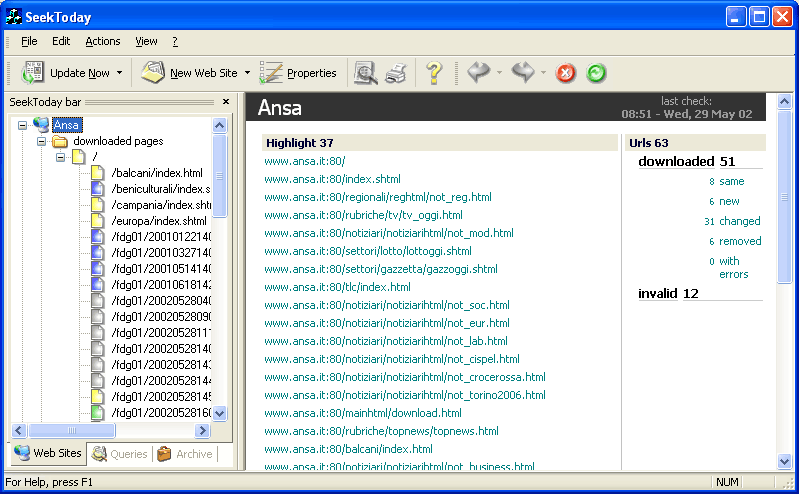Viewport: 799px width, 494px height.
Task: Open the File menu
Action: coord(29,41)
